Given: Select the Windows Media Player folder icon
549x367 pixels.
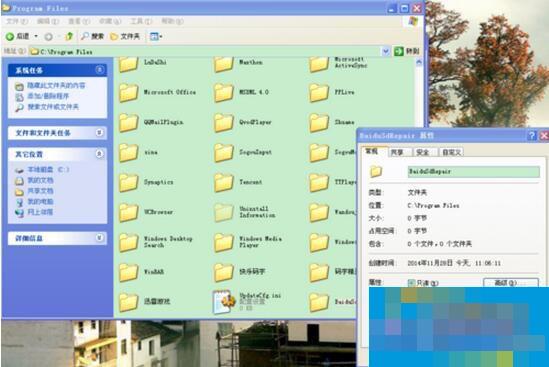Looking at the screenshot, I should (x=223, y=243).
